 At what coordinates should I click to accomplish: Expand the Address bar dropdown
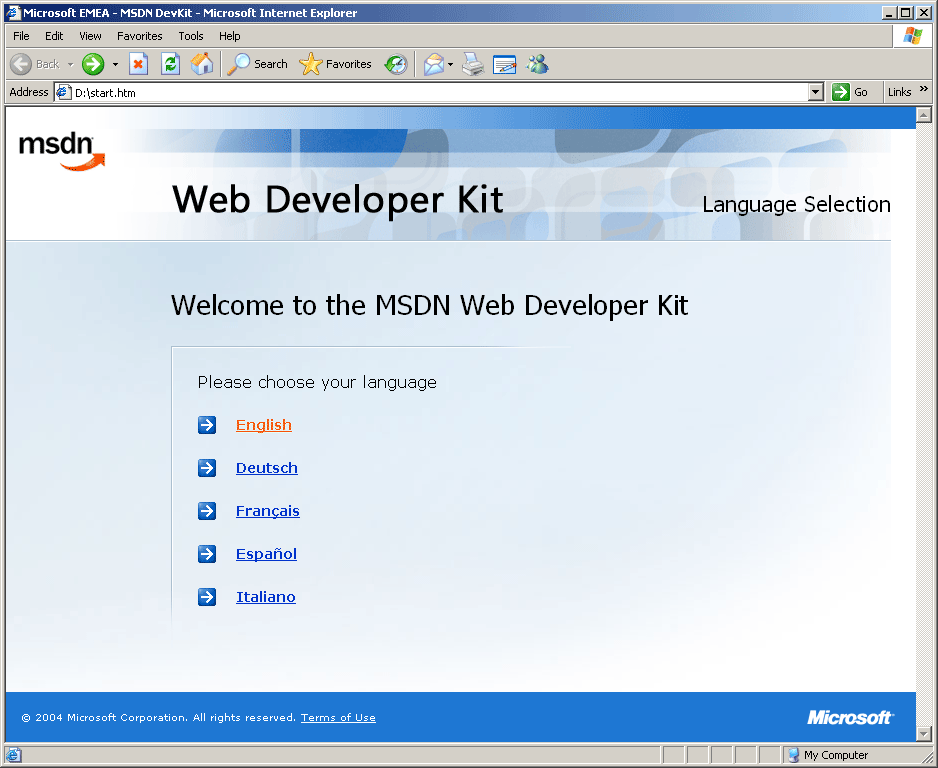tap(816, 92)
